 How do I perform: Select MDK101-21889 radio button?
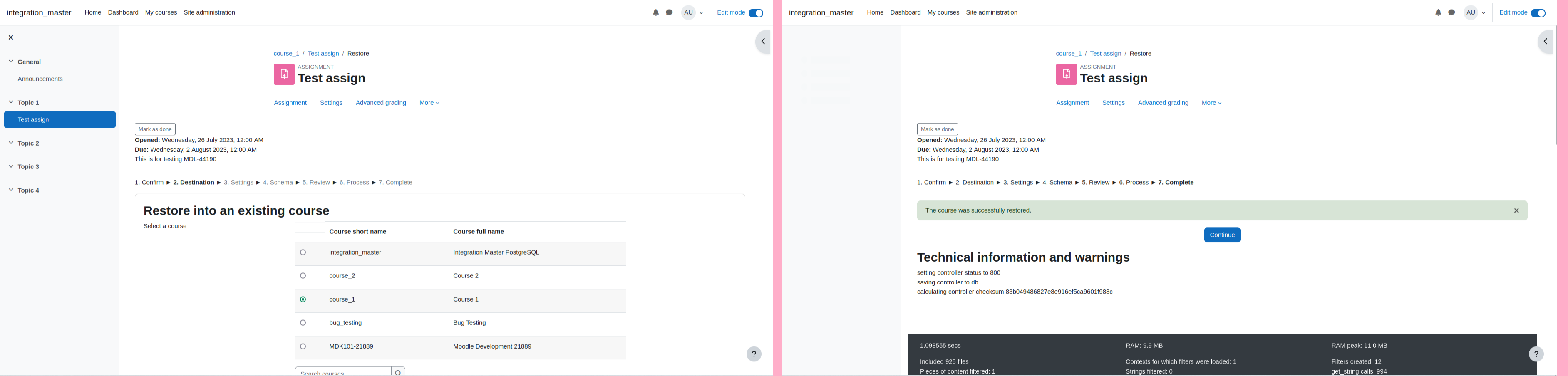click(x=303, y=347)
